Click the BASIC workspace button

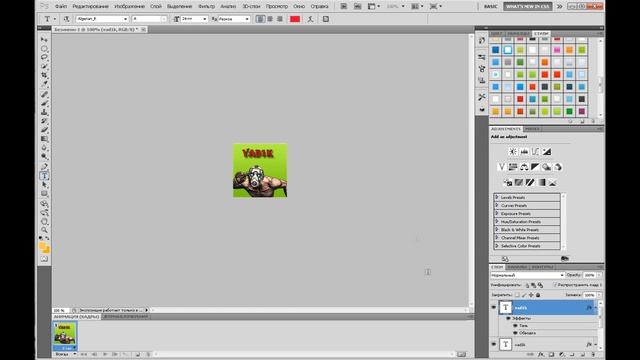tap(491, 6)
